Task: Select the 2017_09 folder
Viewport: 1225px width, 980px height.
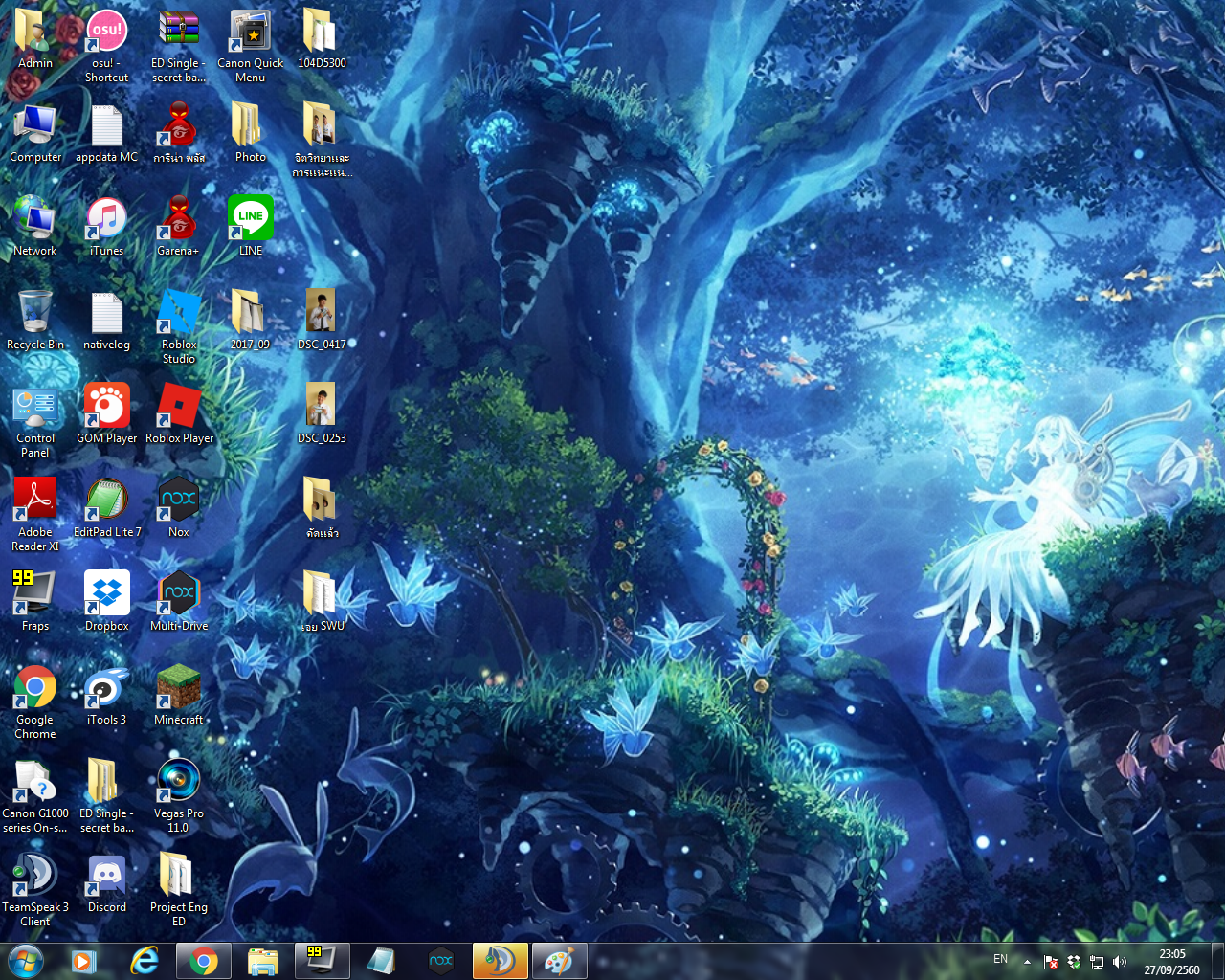Action: (251, 320)
